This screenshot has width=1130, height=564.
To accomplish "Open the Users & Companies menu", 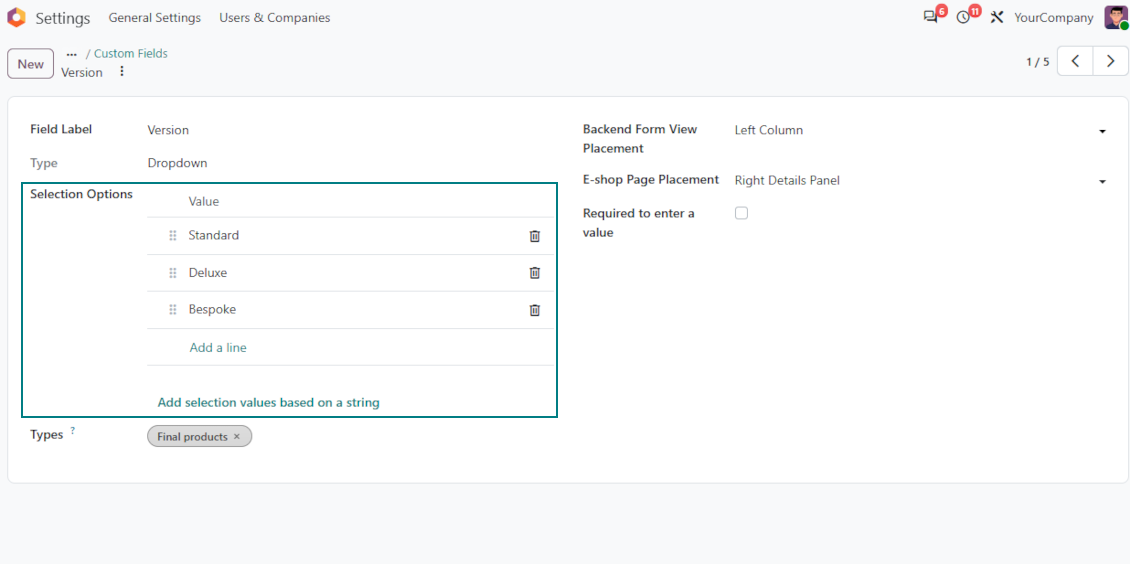I will pyautogui.click(x=275, y=17).
